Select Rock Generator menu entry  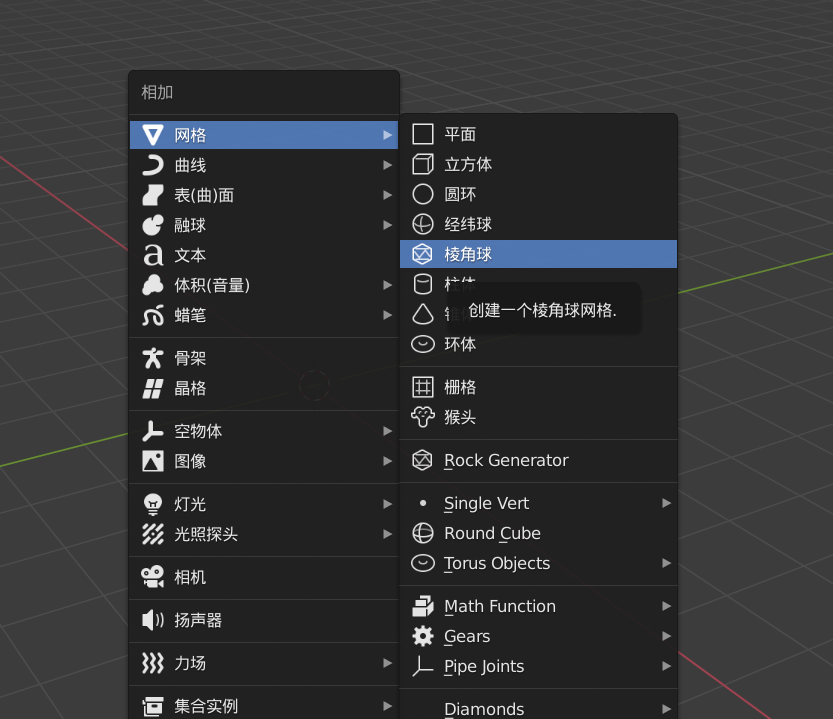coord(538,460)
